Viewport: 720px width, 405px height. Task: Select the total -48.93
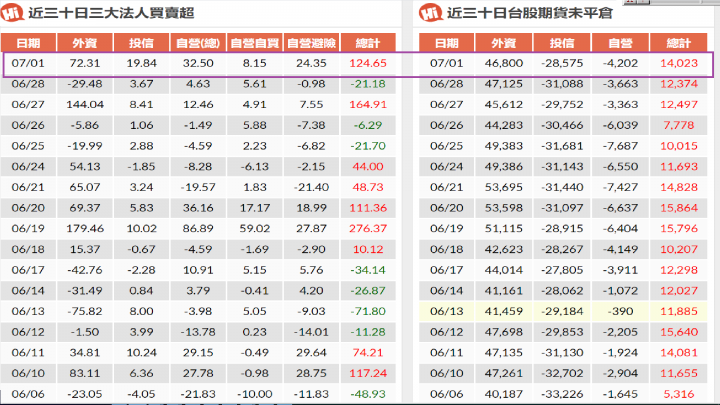tap(368, 394)
